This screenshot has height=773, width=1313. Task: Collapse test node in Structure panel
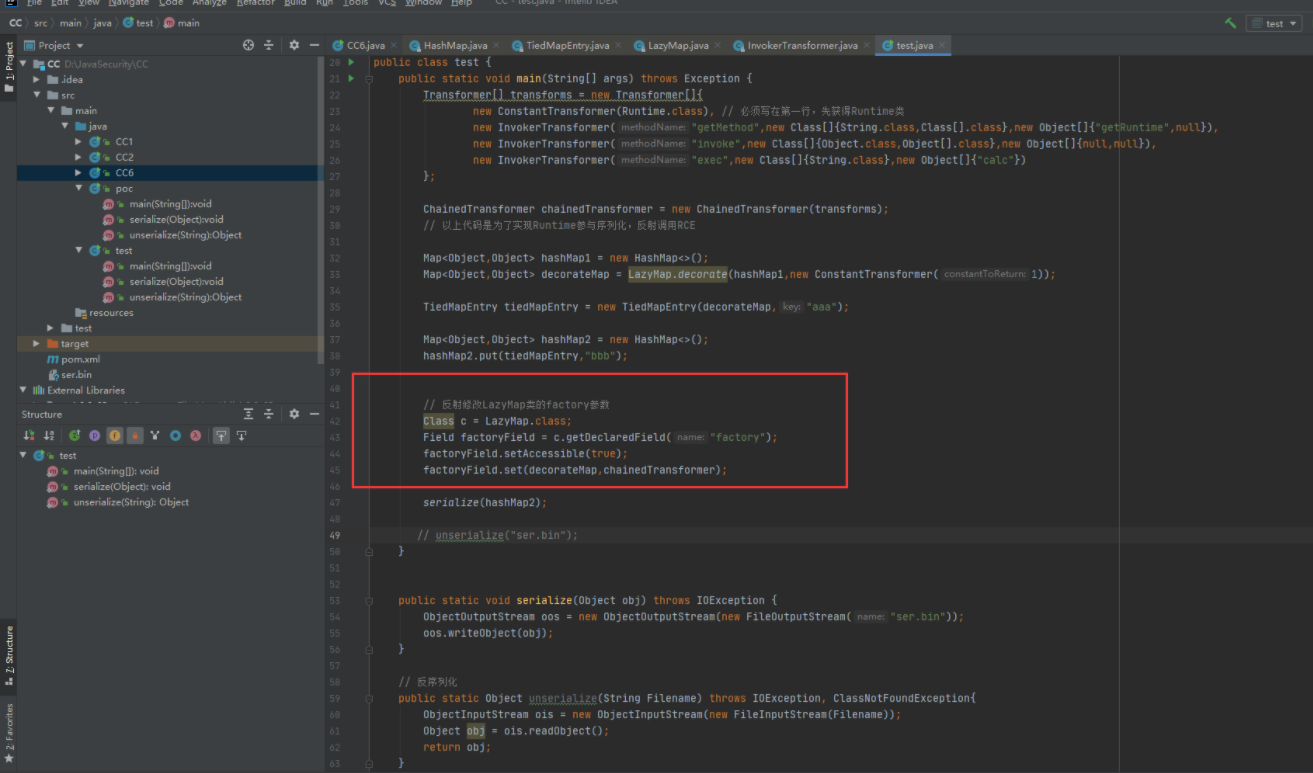click(x=24, y=455)
